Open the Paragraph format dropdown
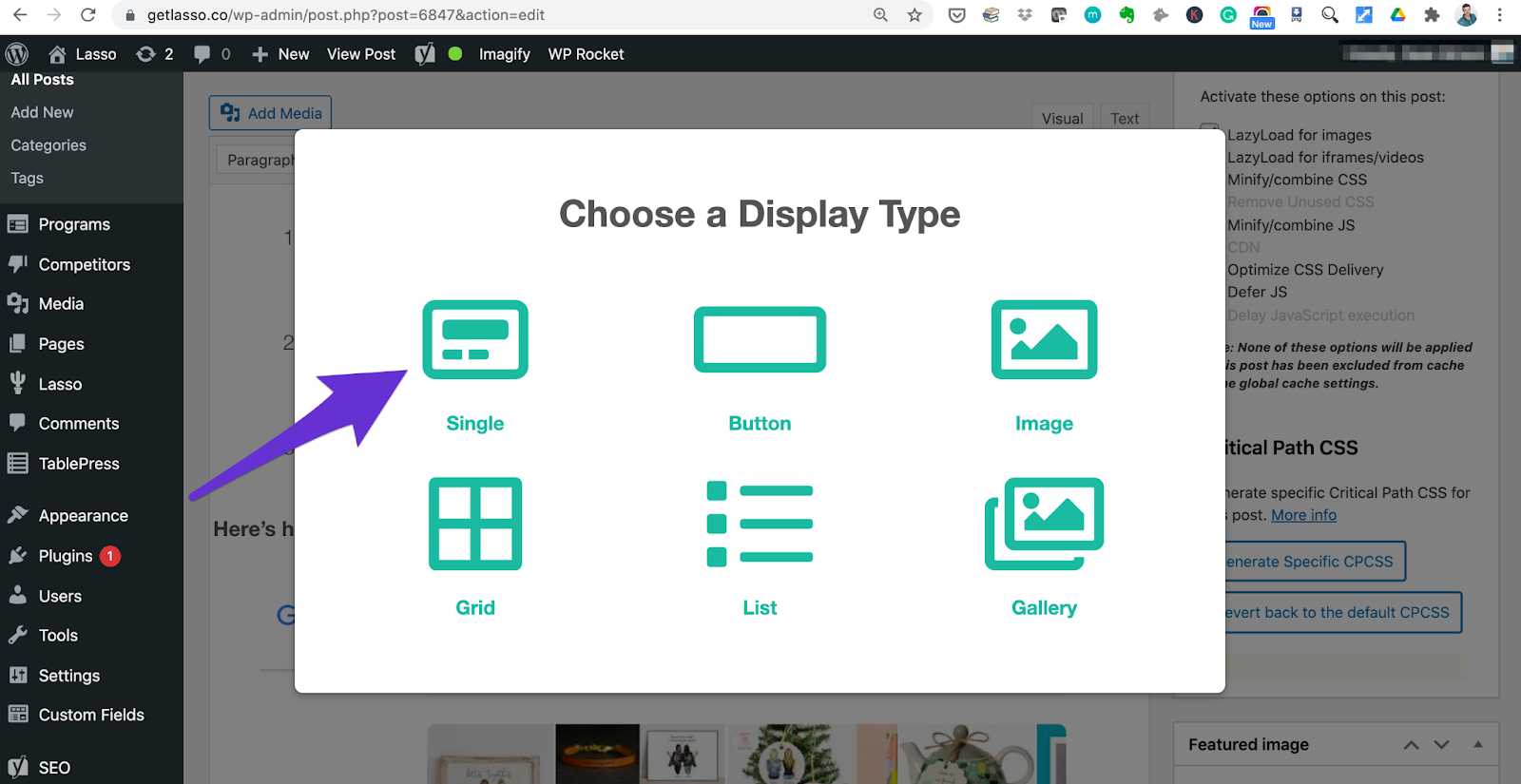The image size is (1521, 784). [x=256, y=160]
